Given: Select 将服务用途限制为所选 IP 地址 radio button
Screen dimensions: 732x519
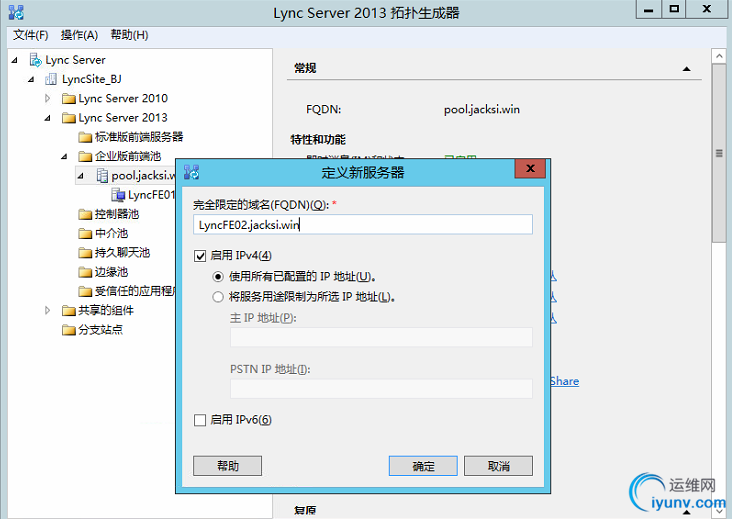Looking at the screenshot, I should click(x=218, y=297).
